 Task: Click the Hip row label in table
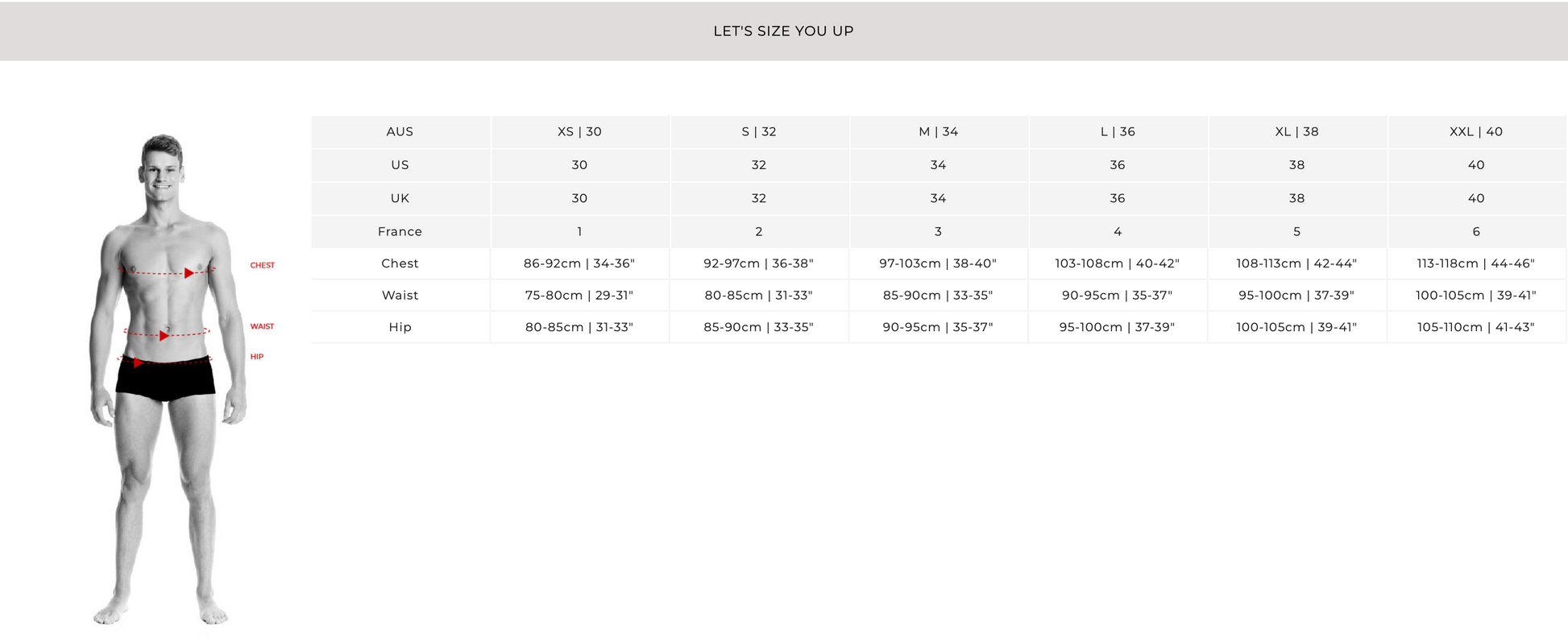[400, 327]
